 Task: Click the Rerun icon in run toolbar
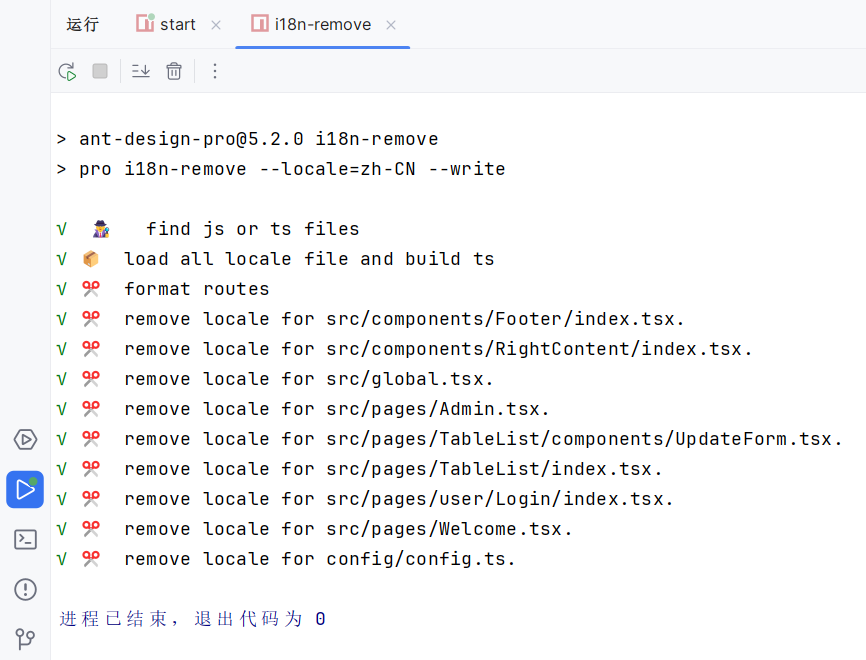tap(67, 71)
